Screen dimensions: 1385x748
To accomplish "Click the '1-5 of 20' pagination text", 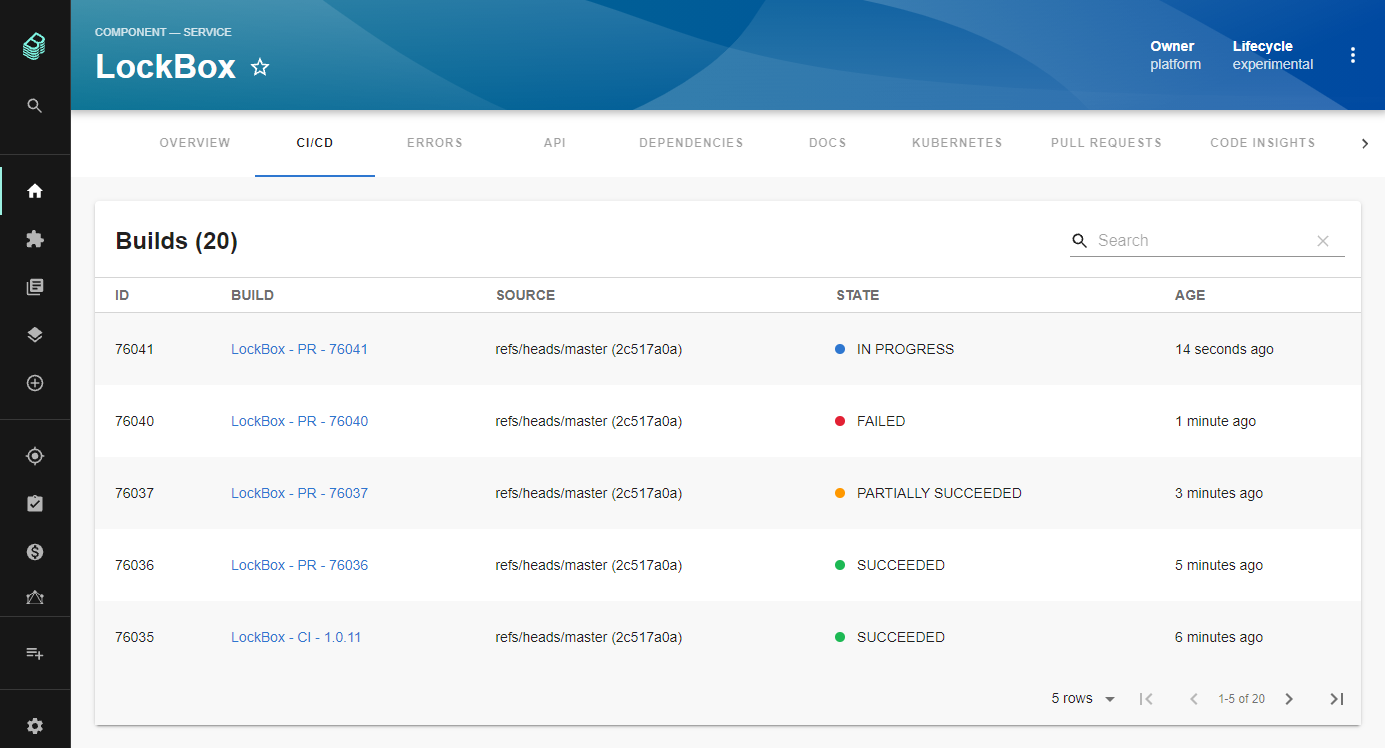I will click(1241, 699).
